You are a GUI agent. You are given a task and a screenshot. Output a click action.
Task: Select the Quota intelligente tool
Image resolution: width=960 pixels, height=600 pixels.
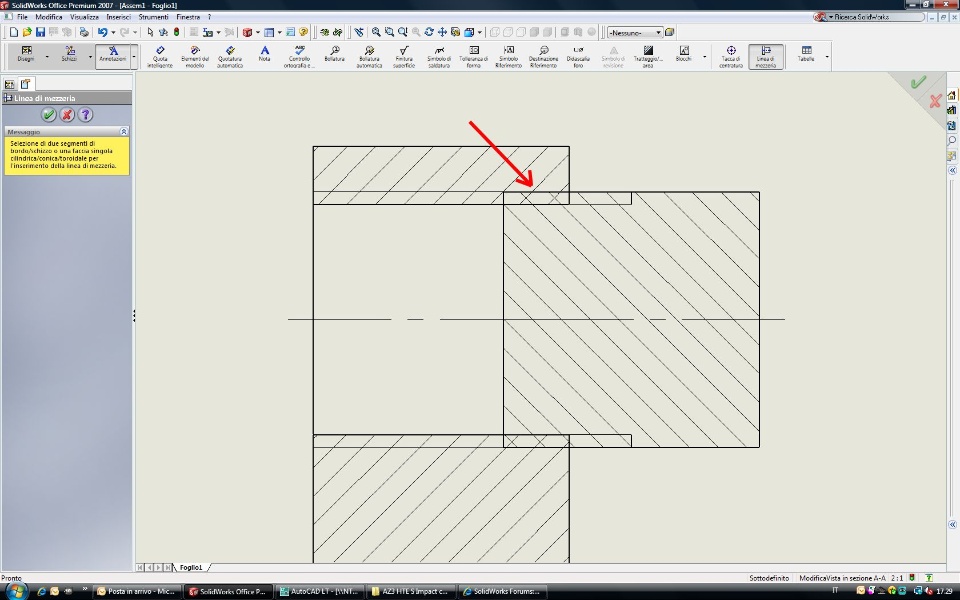coord(160,56)
